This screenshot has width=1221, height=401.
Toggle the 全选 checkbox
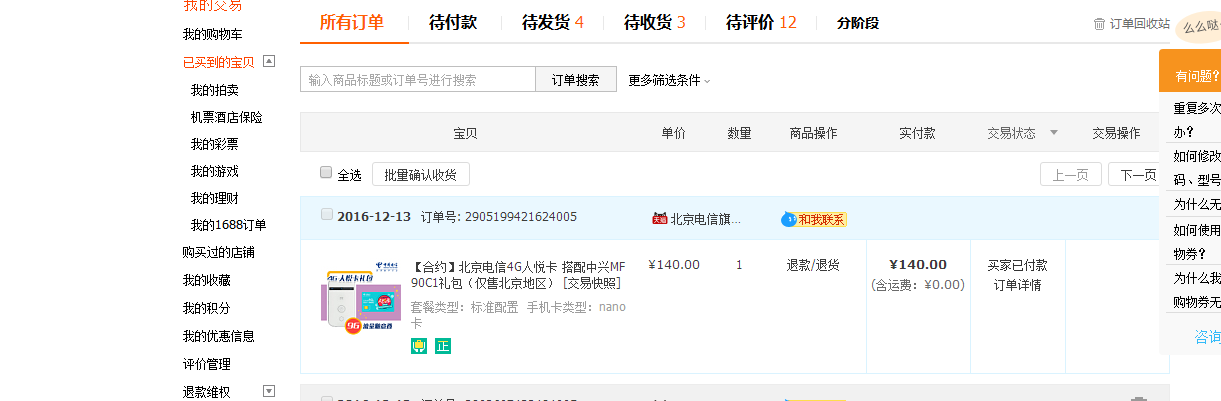[x=326, y=172]
